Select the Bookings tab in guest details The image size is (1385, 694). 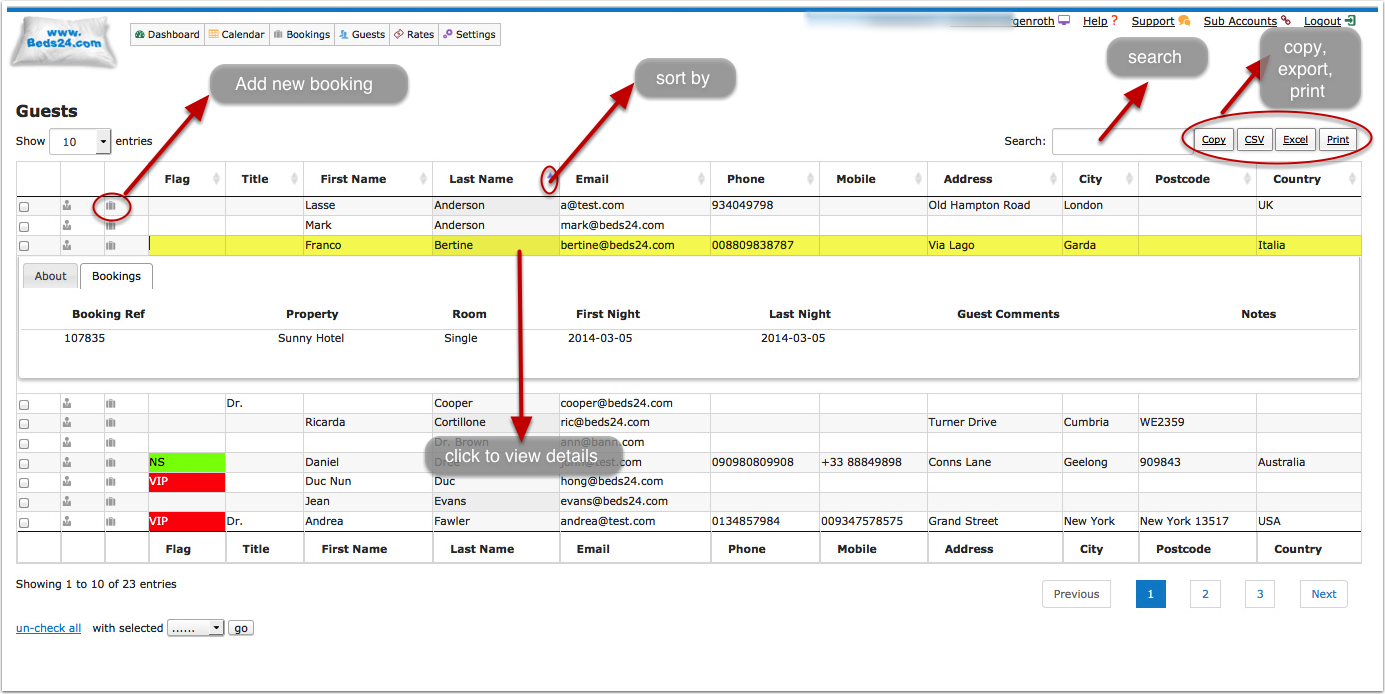117,277
